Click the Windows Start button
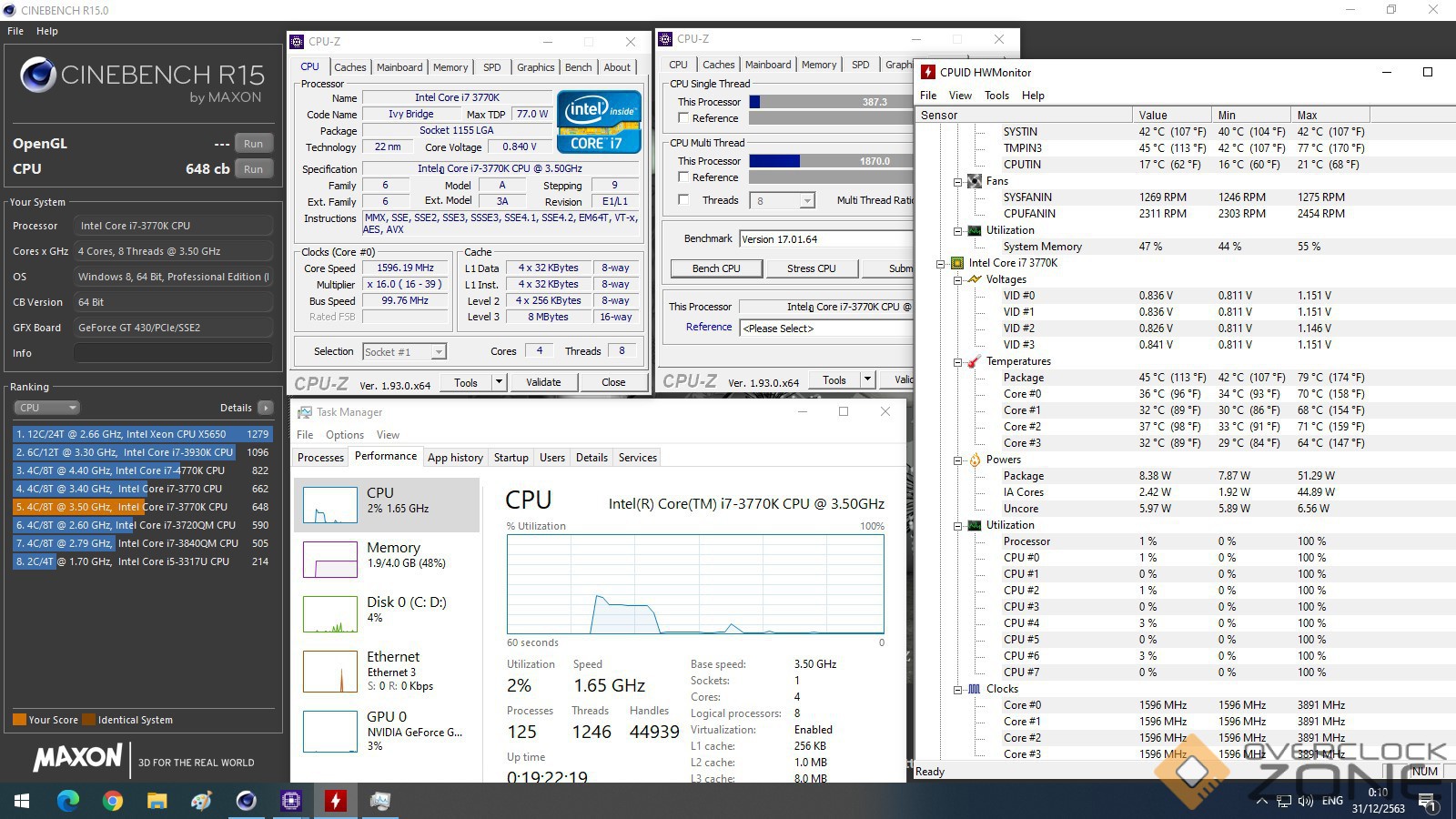Screen dimensions: 1456x819 click(x=22, y=801)
